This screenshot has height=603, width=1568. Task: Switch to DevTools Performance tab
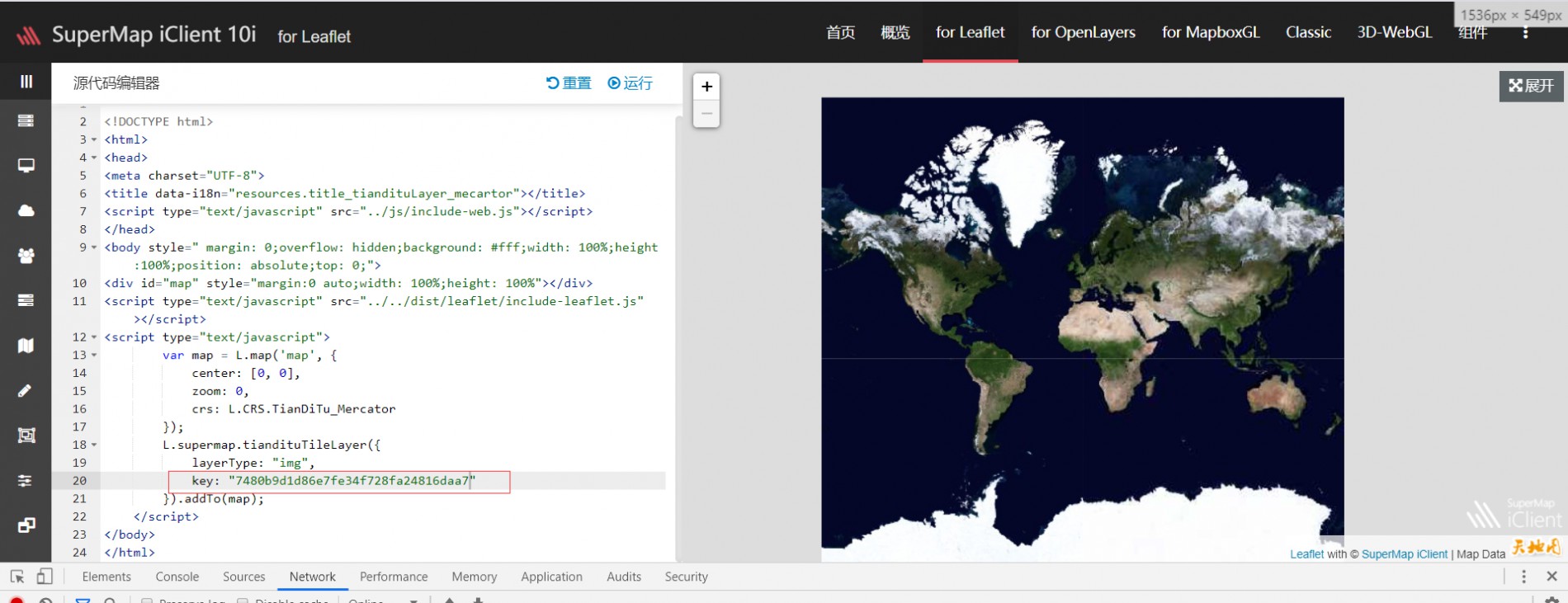pos(394,577)
